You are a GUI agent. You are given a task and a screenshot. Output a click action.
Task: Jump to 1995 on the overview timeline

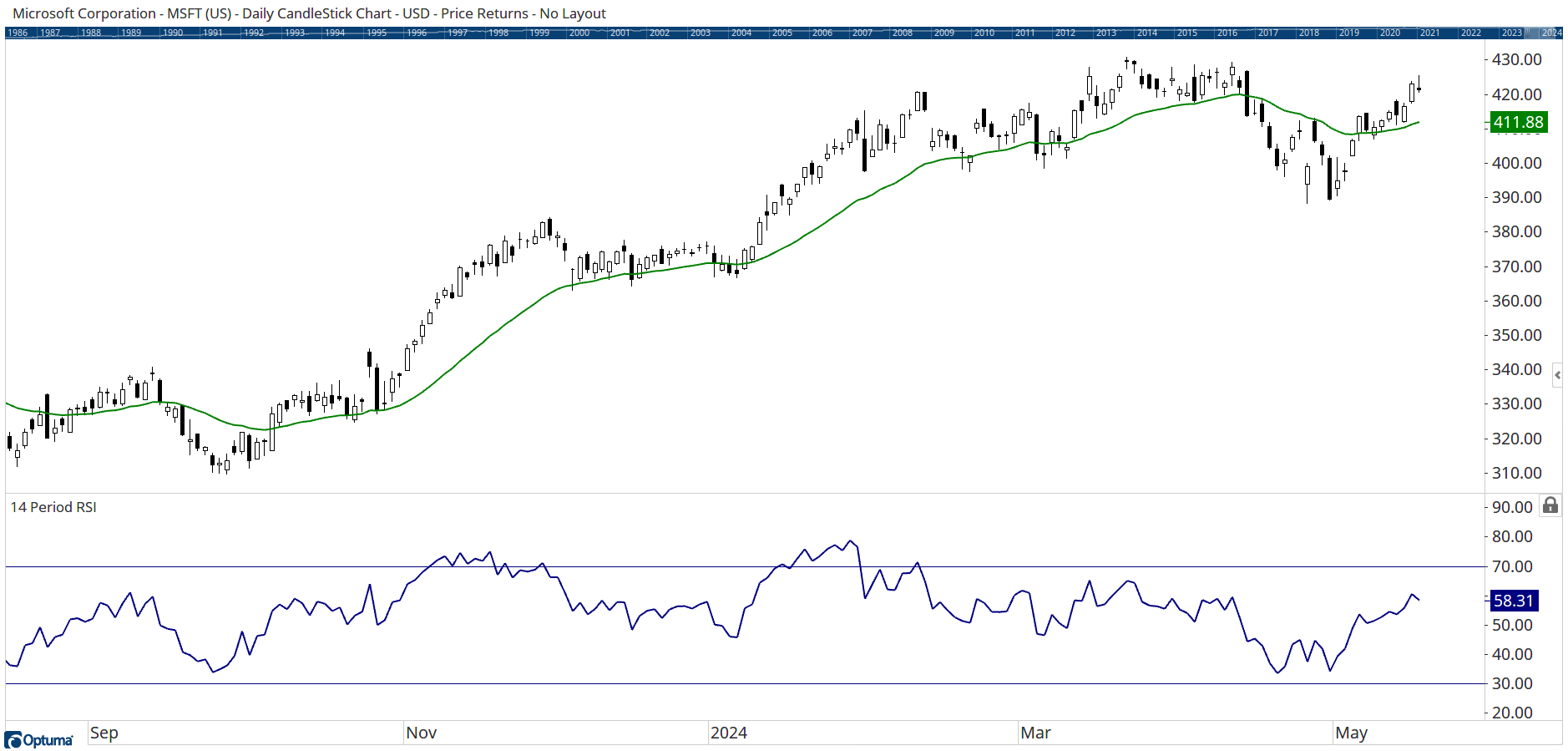[x=377, y=33]
